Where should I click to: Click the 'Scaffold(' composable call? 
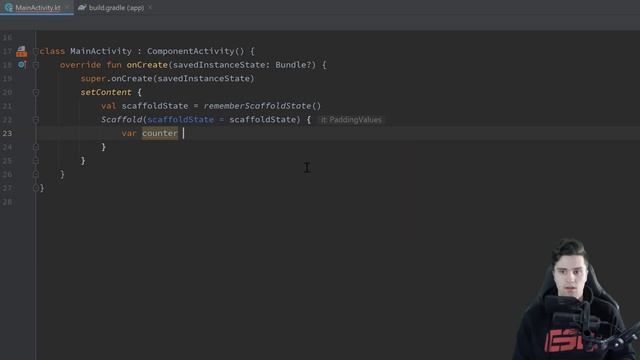124,120
